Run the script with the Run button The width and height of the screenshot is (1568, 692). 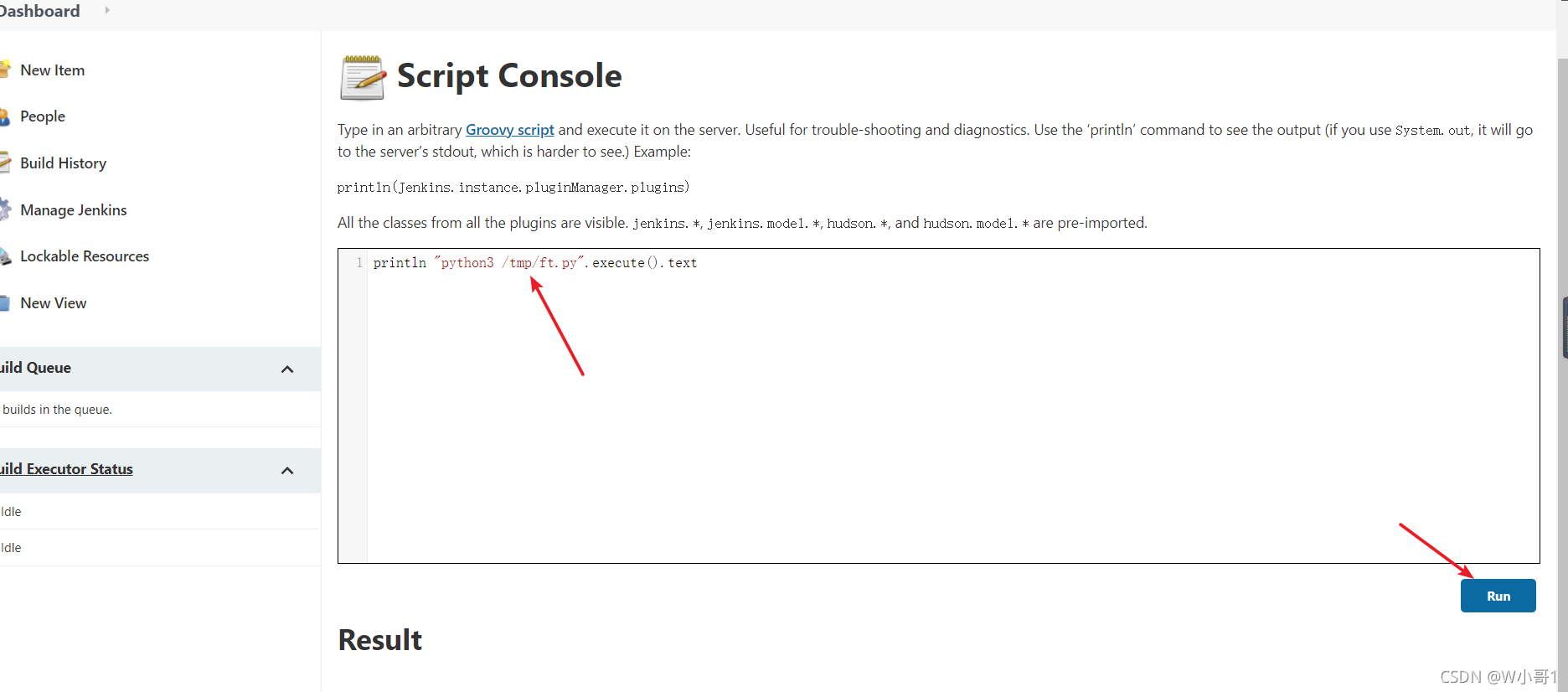pos(1498,596)
